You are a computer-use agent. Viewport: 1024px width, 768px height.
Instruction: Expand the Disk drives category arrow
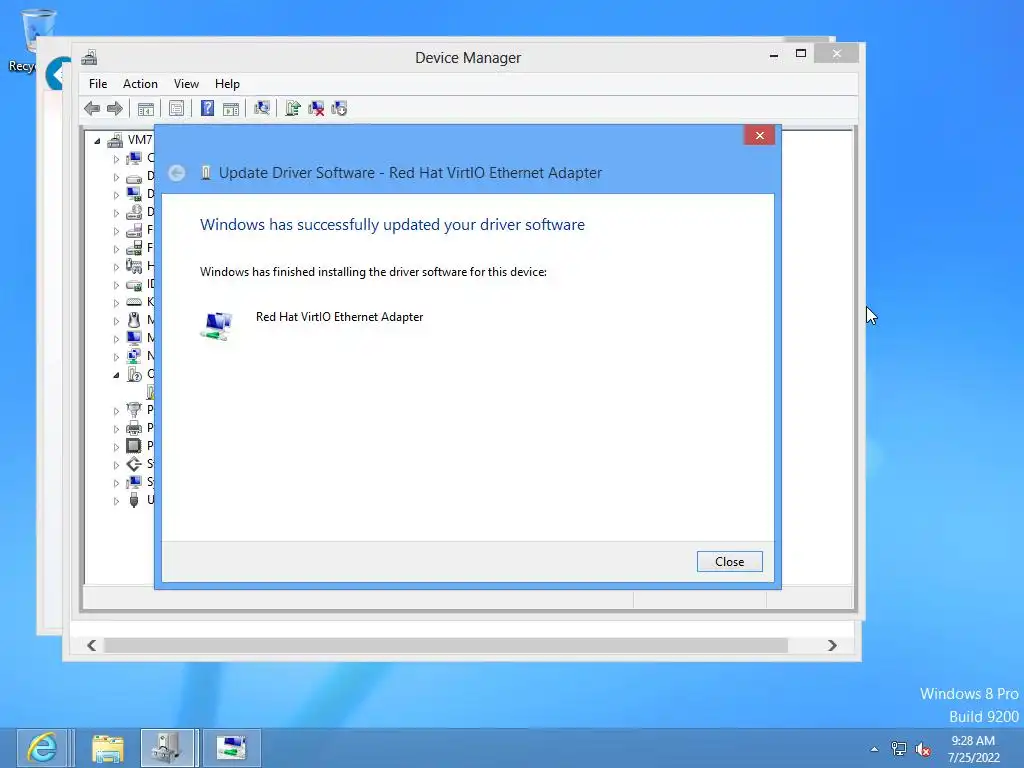[x=116, y=177]
